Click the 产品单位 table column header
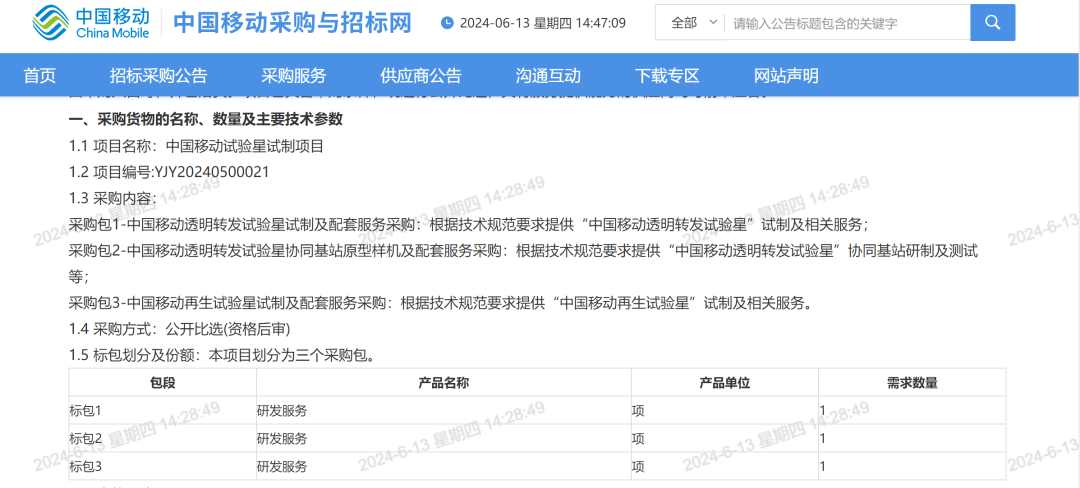1080x488 pixels. [x=725, y=383]
